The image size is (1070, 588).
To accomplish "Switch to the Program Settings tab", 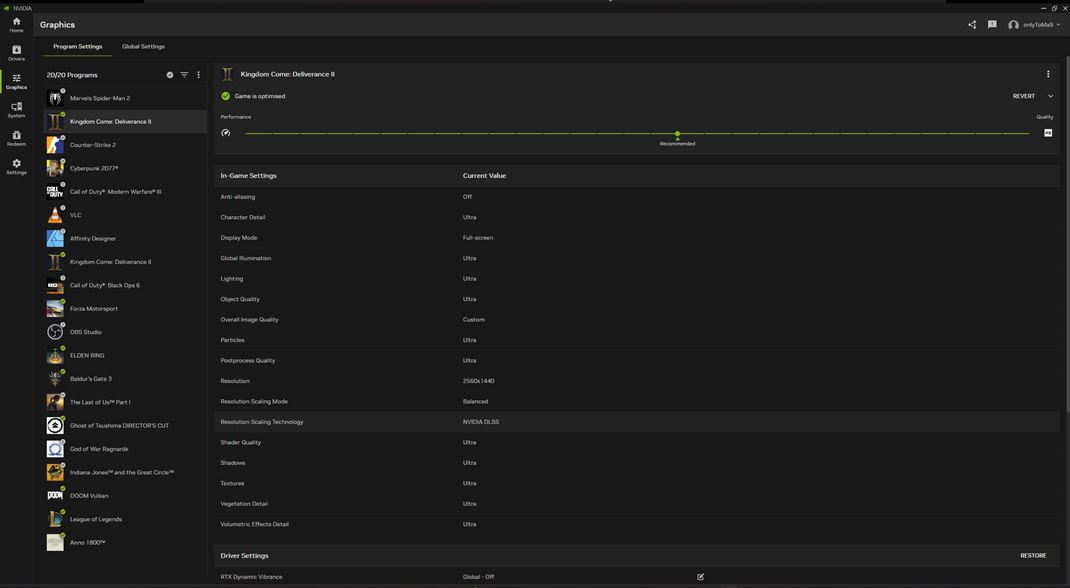I will point(78,46).
